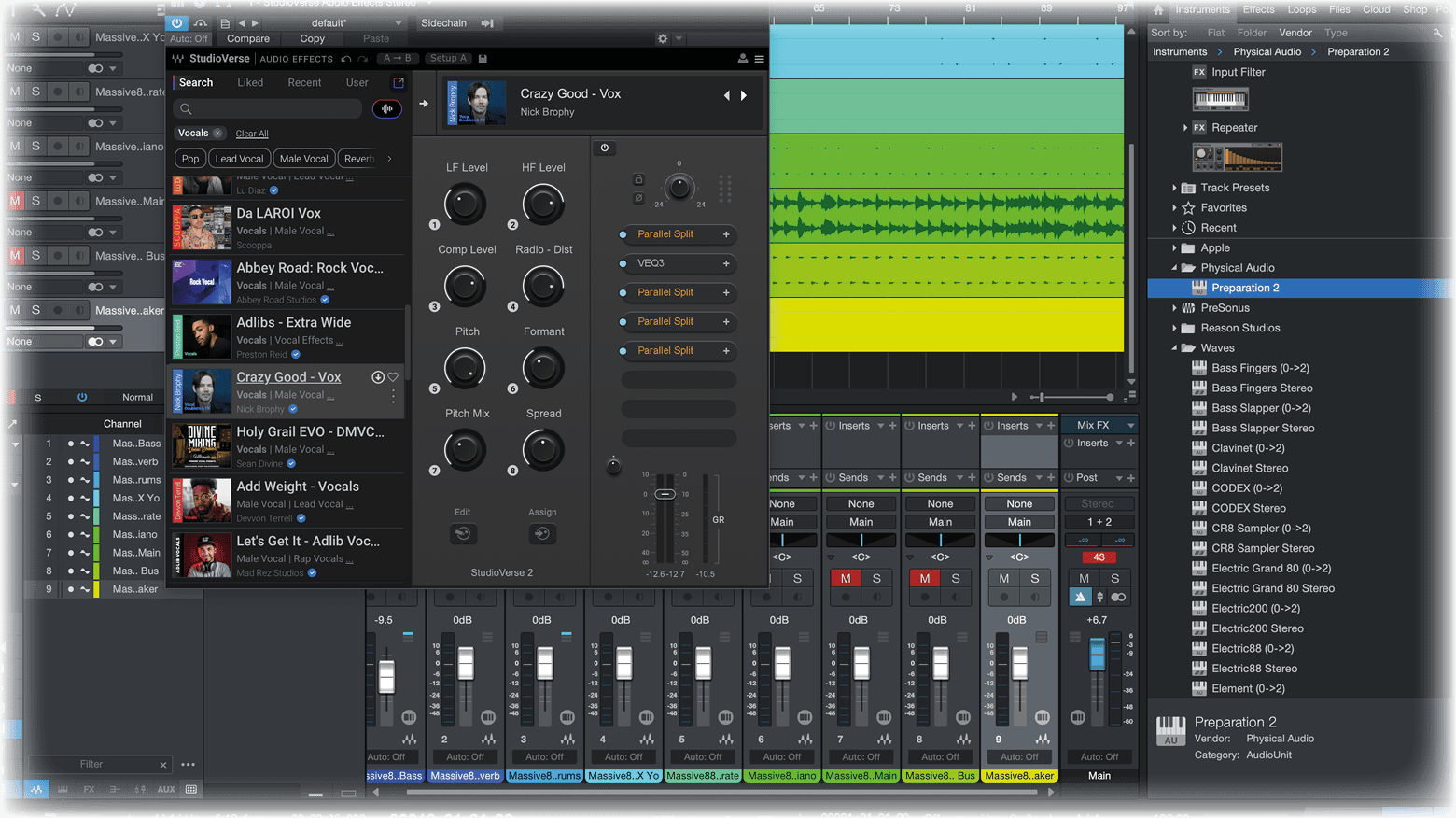Click the Copy button in the plugin header

pyautogui.click(x=313, y=38)
